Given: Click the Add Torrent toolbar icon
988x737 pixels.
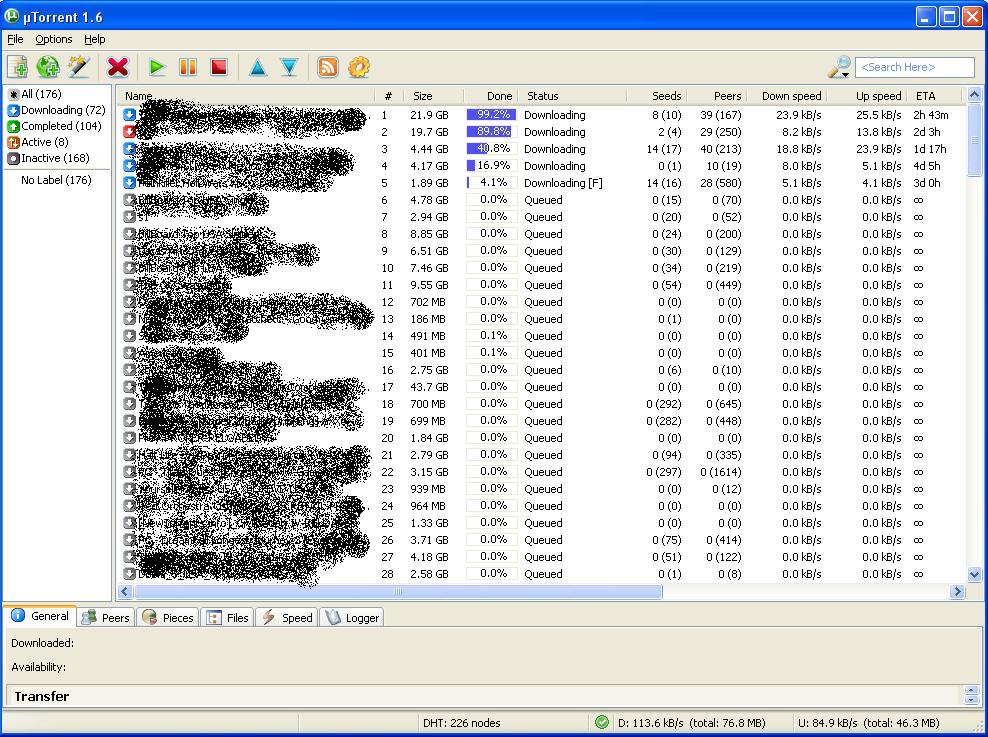Looking at the screenshot, I should (18, 67).
